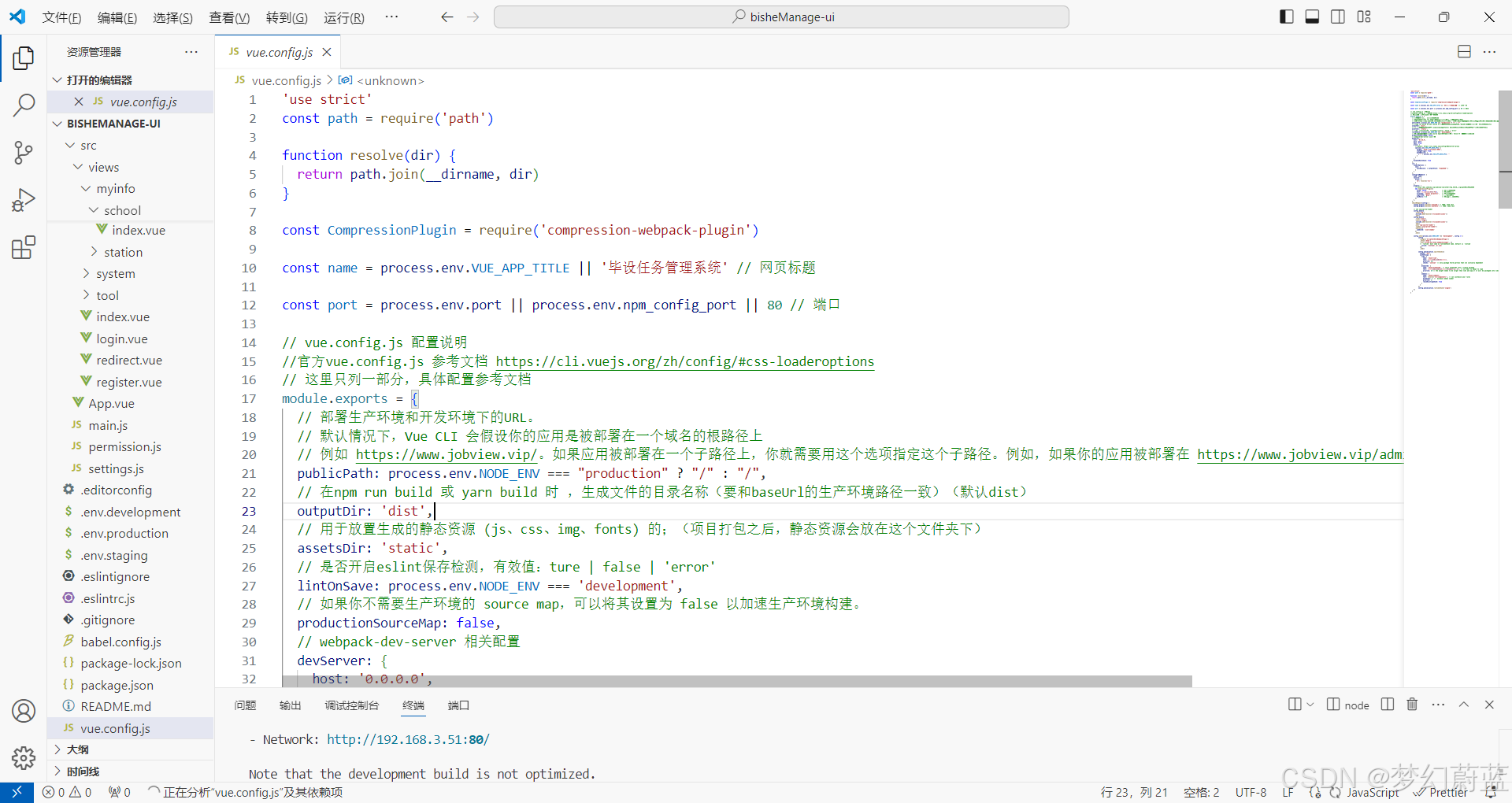Image resolution: width=1512 pixels, height=803 pixels.
Task: Open the Selection menu
Action: pos(172,17)
